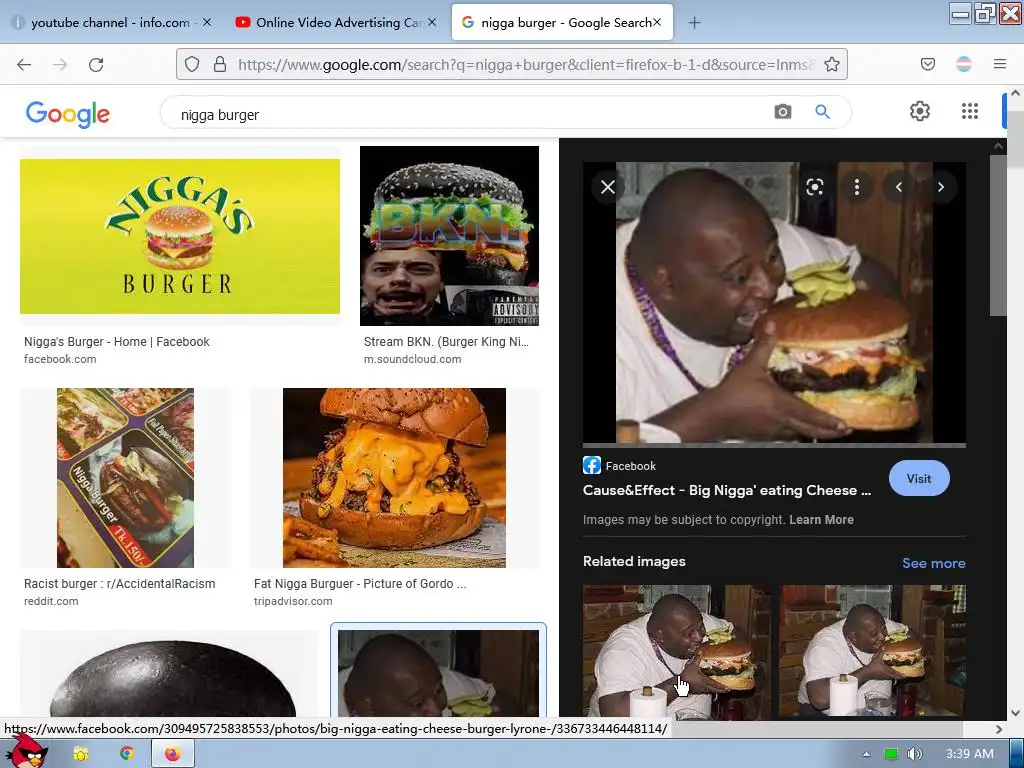Viewport: 1024px width, 768px height.
Task: Open the Firefox hamburger application menu
Action: (x=1000, y=64)
